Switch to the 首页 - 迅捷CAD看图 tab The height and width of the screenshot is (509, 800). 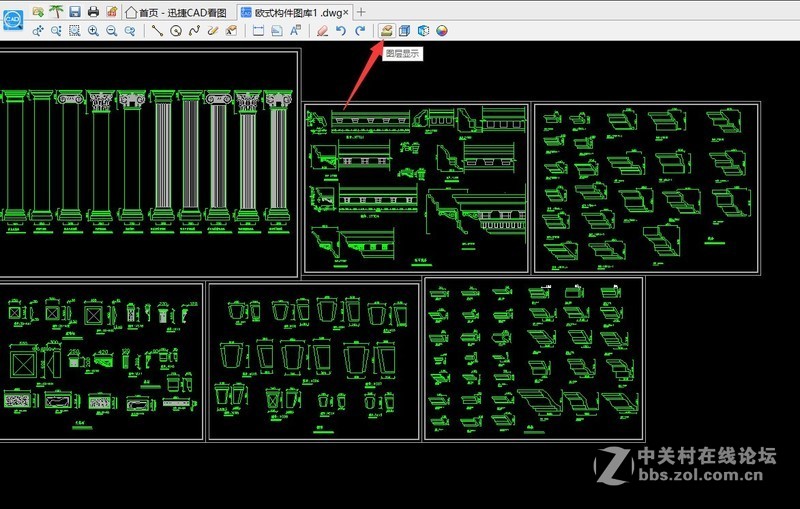tap(176, 12)
